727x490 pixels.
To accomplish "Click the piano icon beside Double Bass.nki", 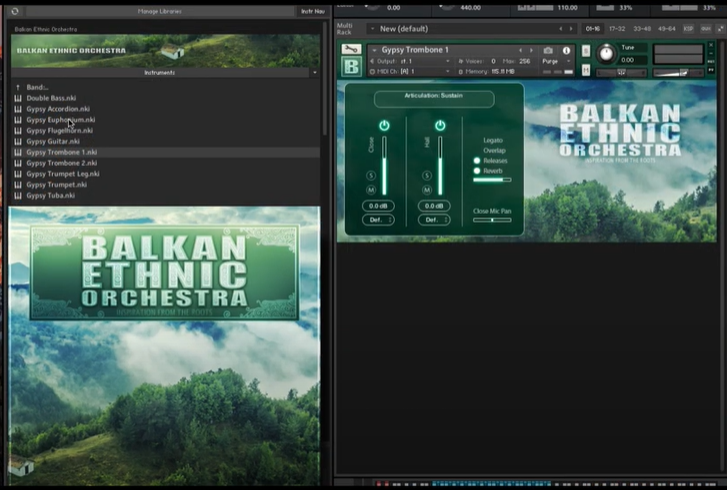I will (18, 98).
